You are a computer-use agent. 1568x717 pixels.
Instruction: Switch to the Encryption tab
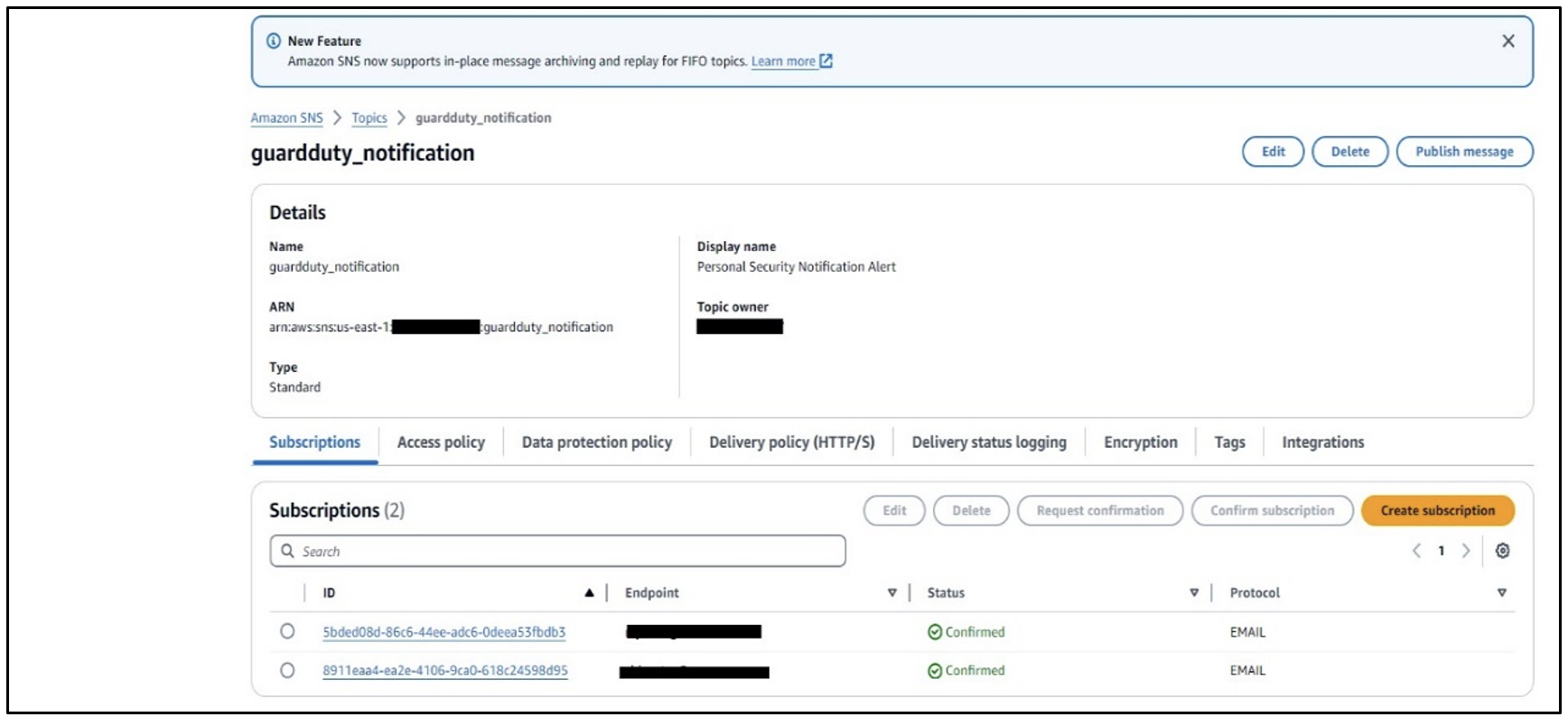(1141, 442)
